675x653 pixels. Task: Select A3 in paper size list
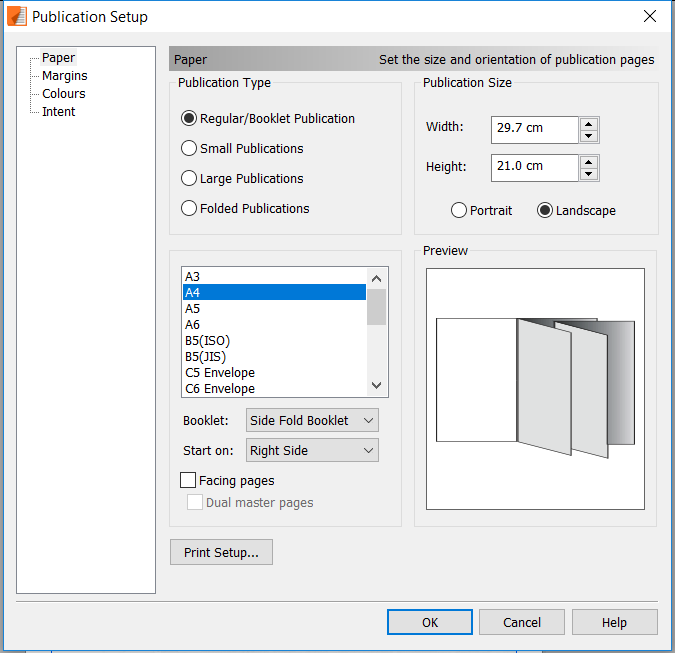[x=274, y=276]
